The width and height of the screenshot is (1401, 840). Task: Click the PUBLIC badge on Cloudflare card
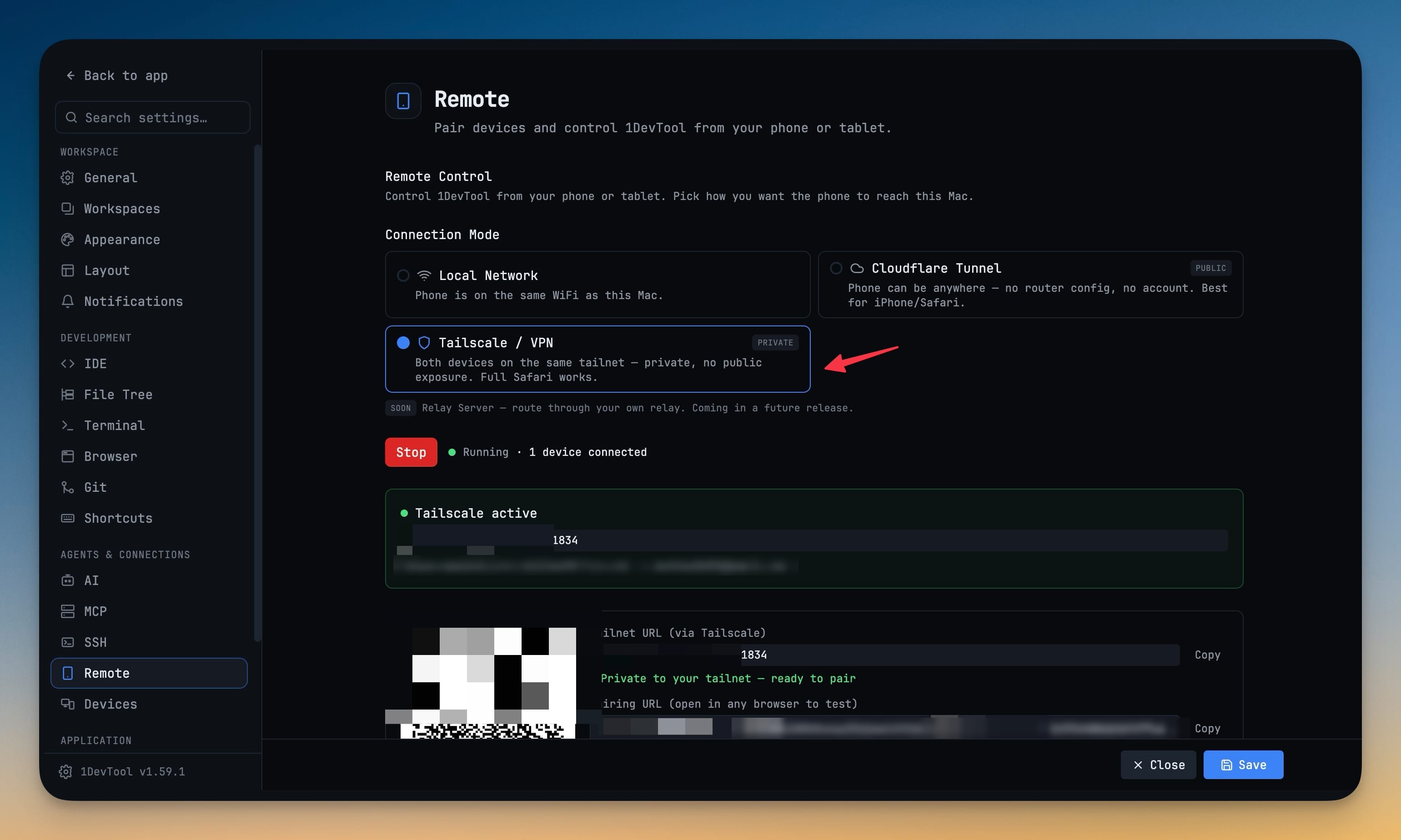(x=1210, y=268)
